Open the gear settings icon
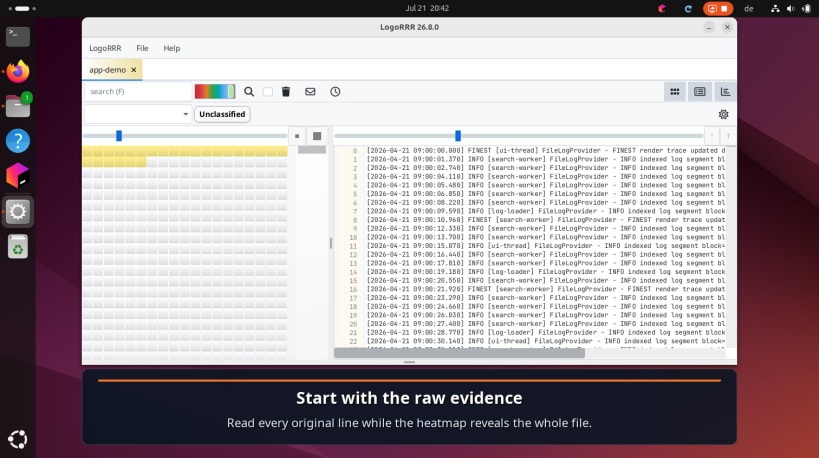819x458 pixels. click(x=723, y=114)
